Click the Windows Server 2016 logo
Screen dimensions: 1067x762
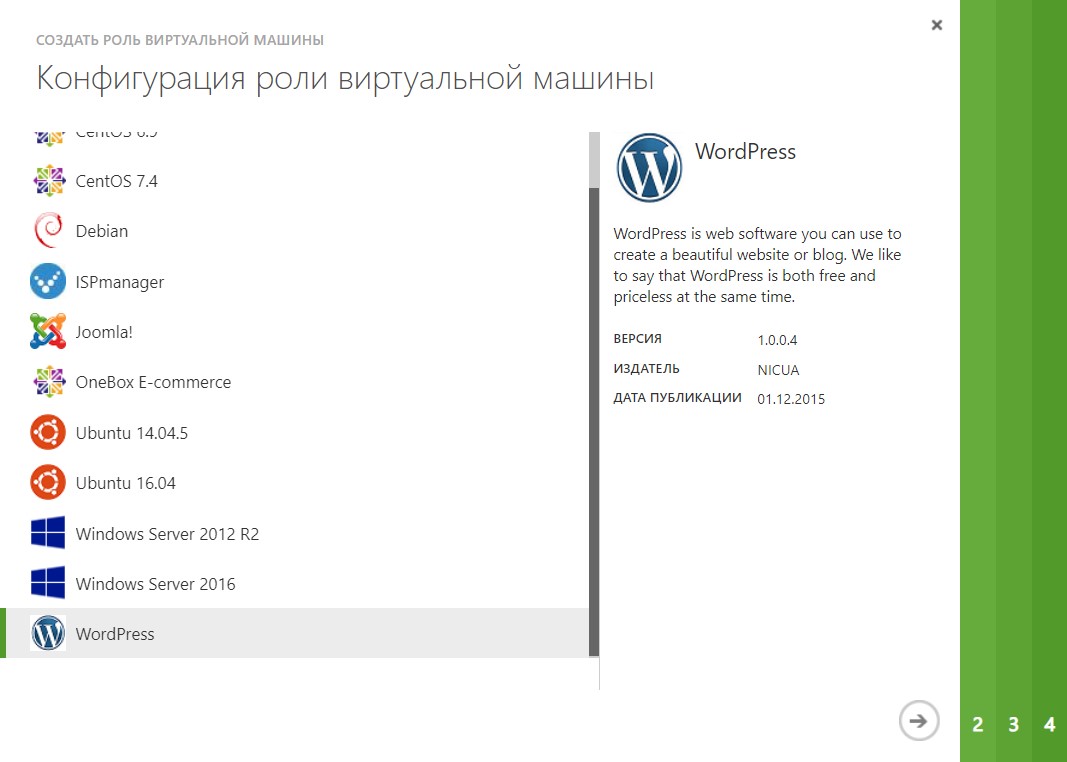point(48,583)
